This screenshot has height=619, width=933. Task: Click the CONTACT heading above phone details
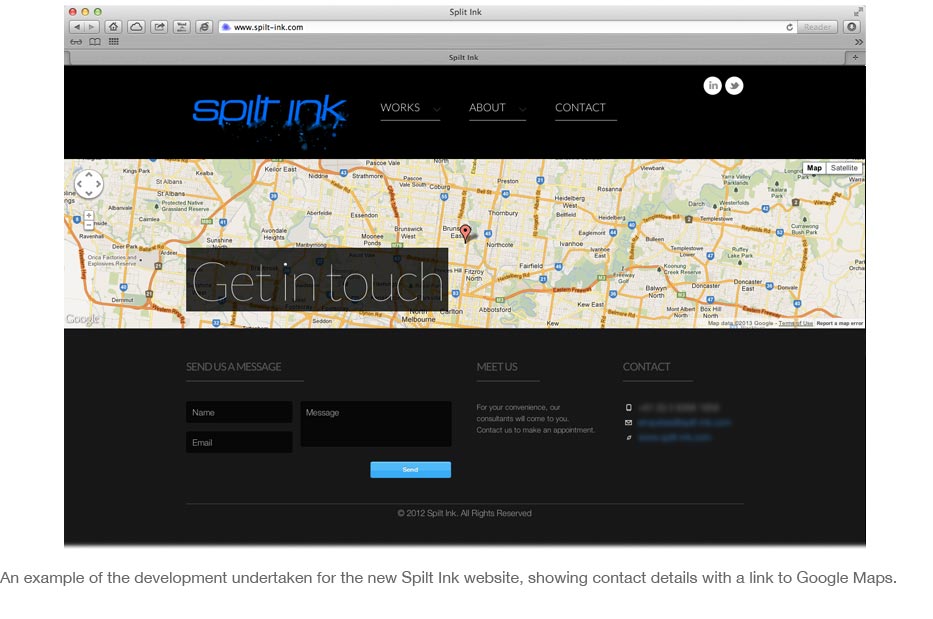(646, 367)
